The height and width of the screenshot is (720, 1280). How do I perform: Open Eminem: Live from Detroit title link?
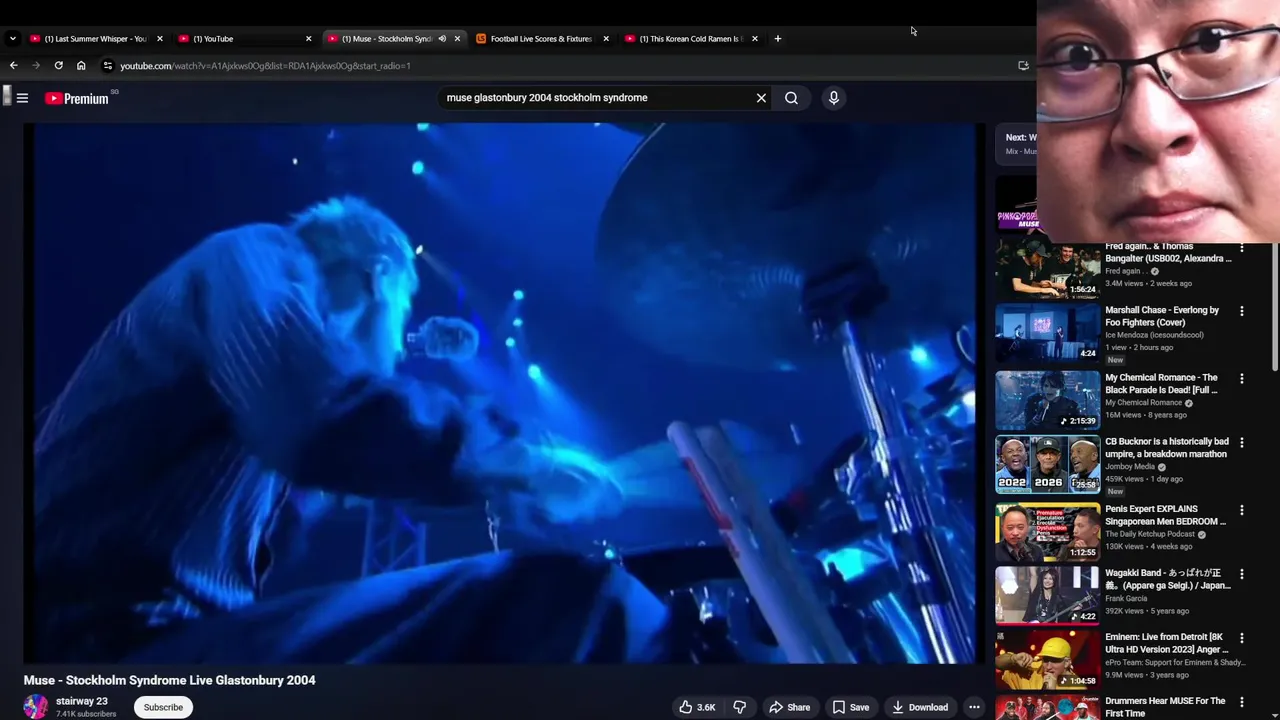pos(1167,643)
